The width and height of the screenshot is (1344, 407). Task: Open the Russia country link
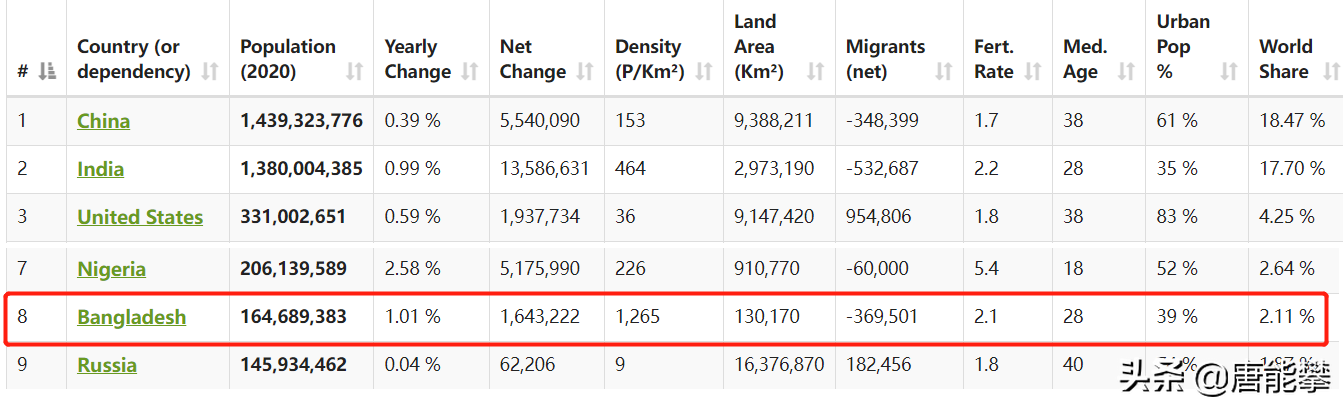107,365
